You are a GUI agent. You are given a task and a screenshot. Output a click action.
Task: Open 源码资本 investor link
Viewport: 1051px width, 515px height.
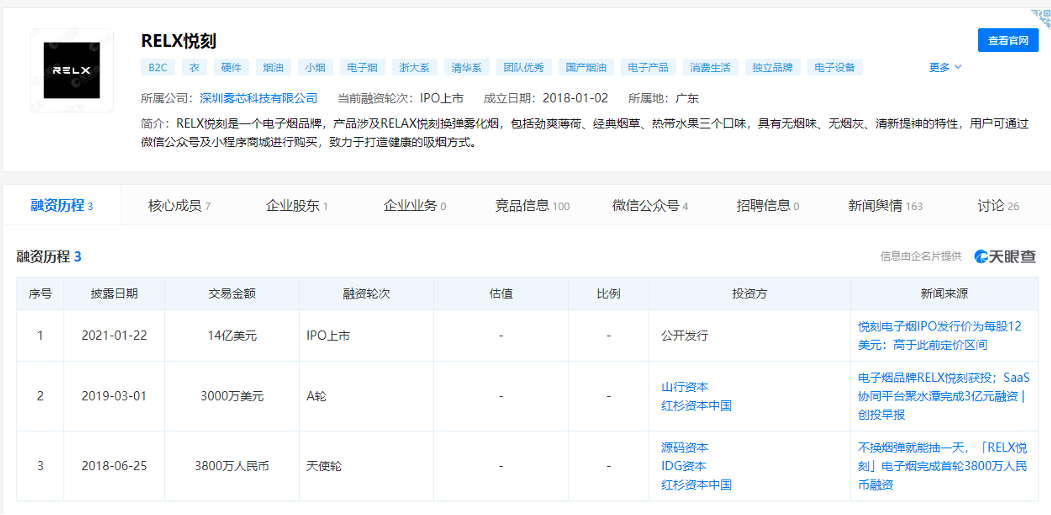[685, 448]
